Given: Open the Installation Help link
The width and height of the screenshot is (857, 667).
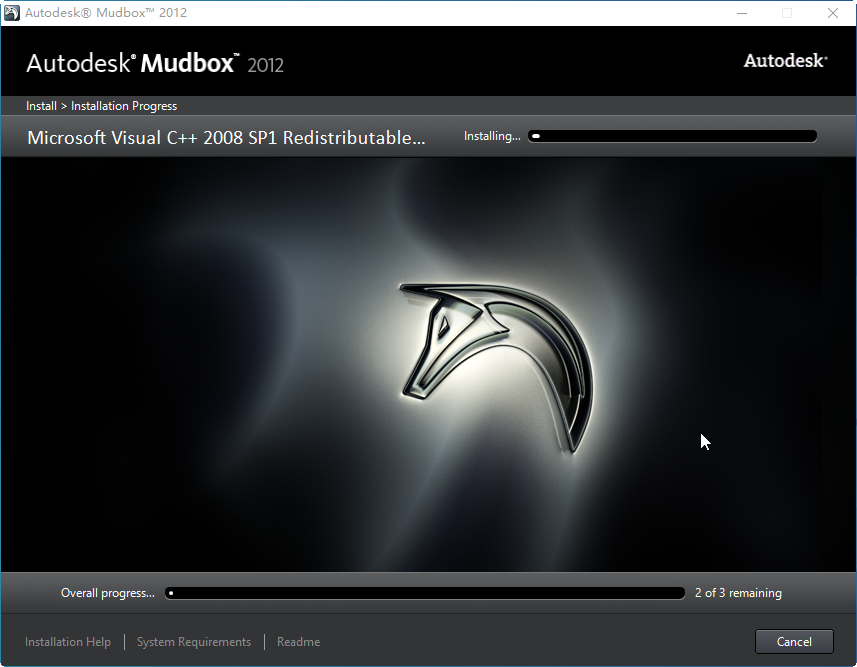Looking at the screenshot, I should click(x=68, y=642).
